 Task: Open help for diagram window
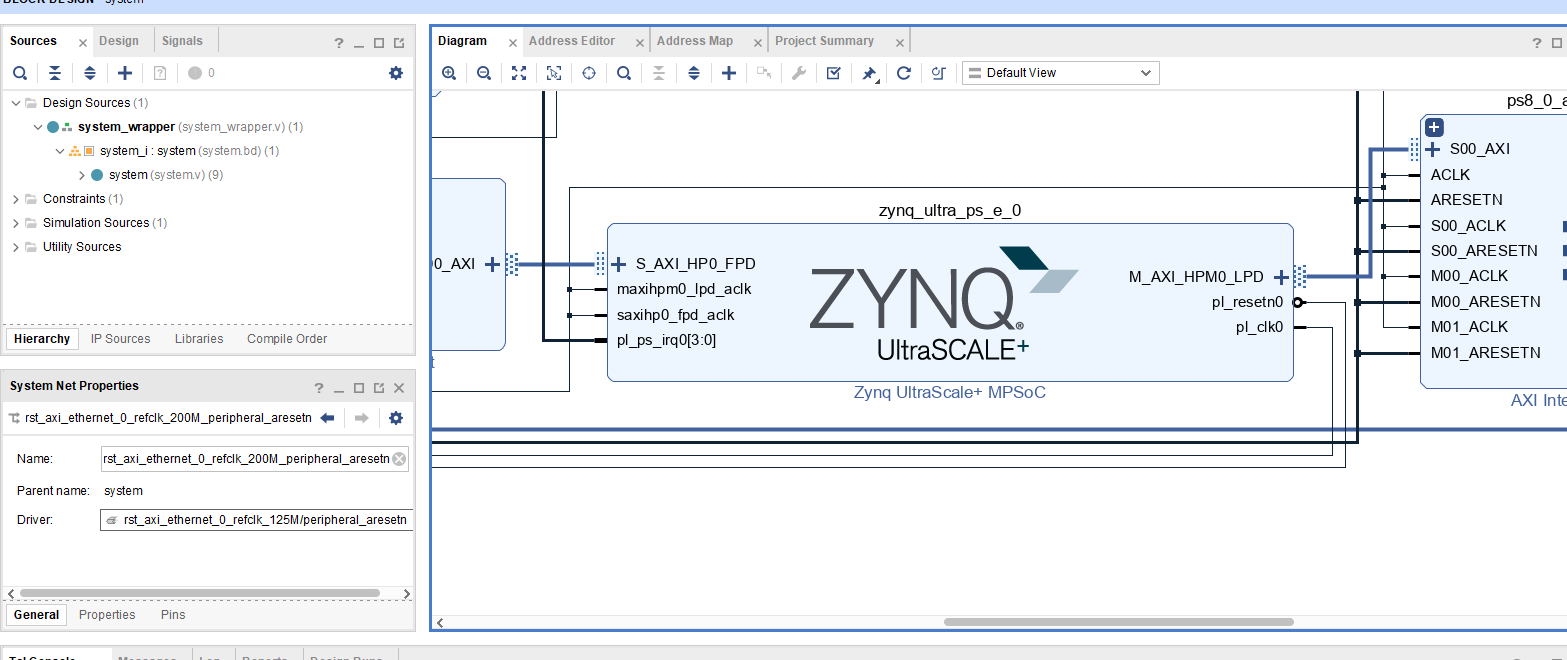(x=1537, y=43)
